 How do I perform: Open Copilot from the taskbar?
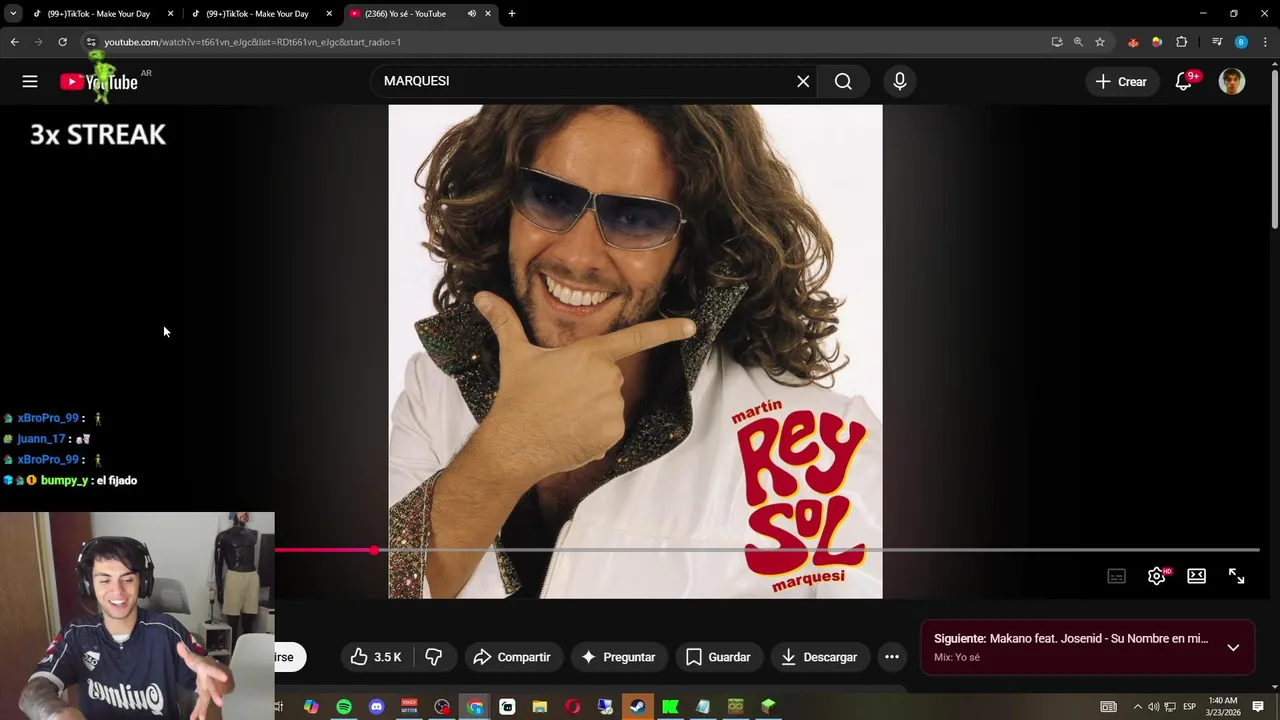(x=311, y=707)
